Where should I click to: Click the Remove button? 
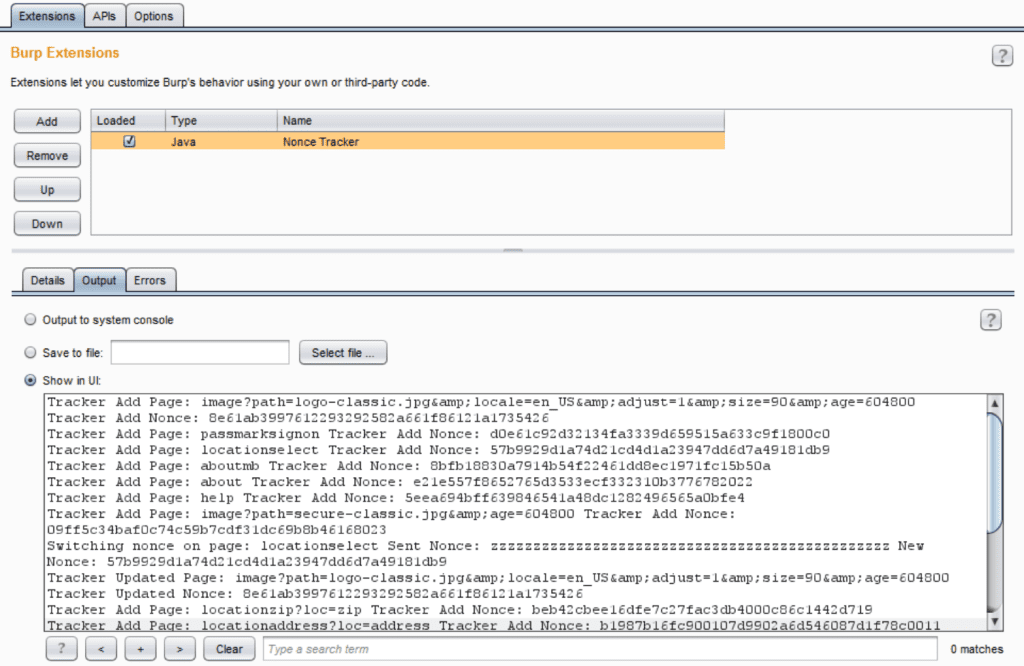[x=46, y=155]
